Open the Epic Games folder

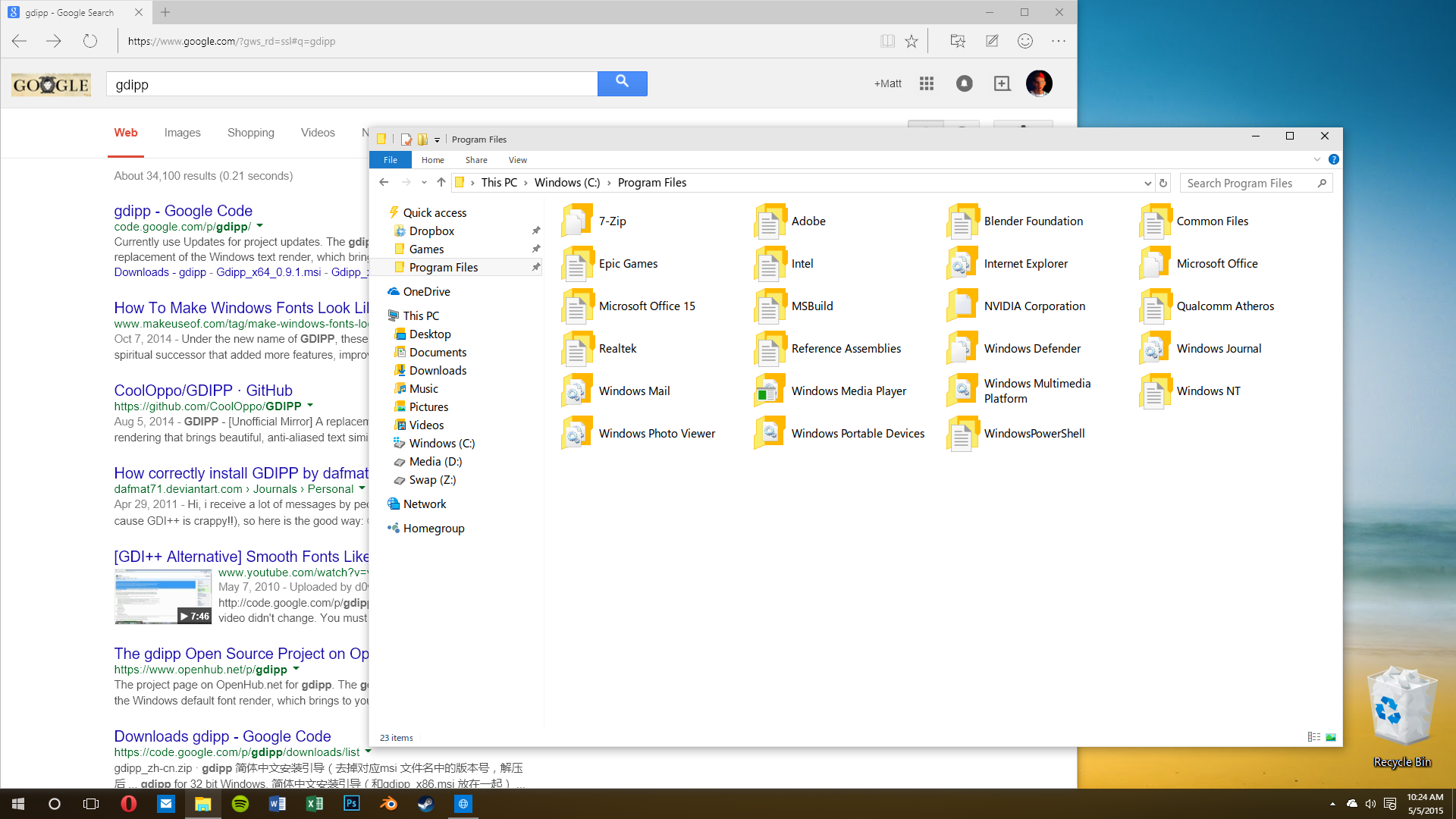tap(610, 264)
